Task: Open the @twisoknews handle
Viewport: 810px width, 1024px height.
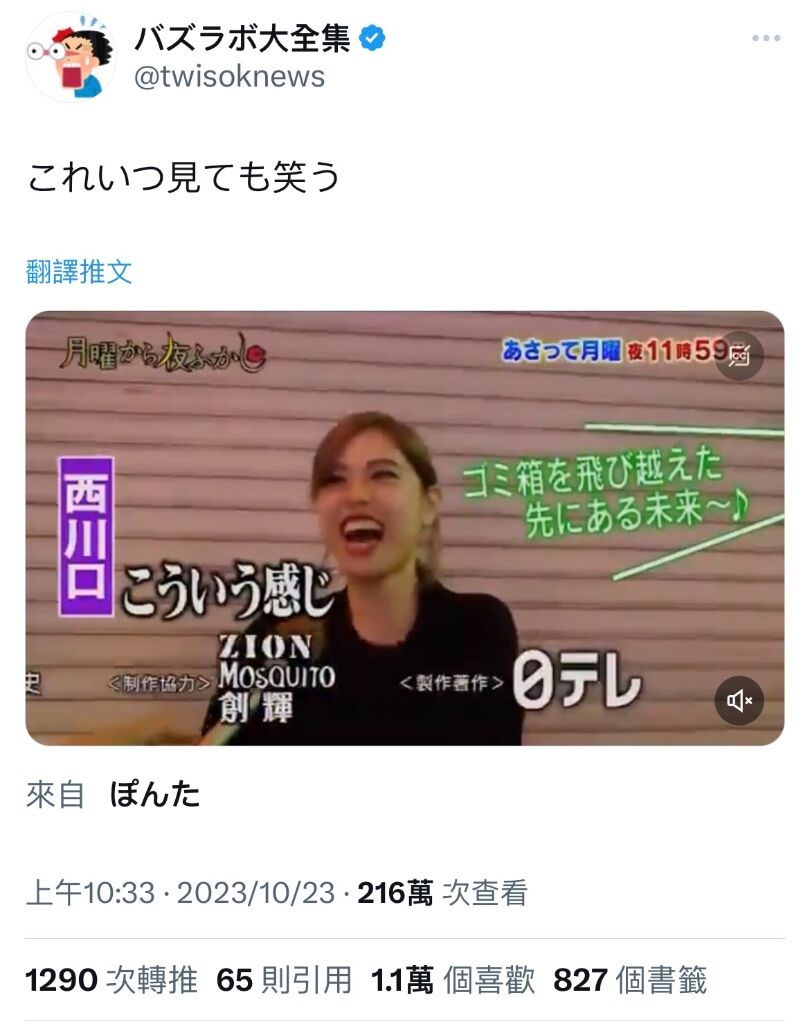Action: pos(229,77)
